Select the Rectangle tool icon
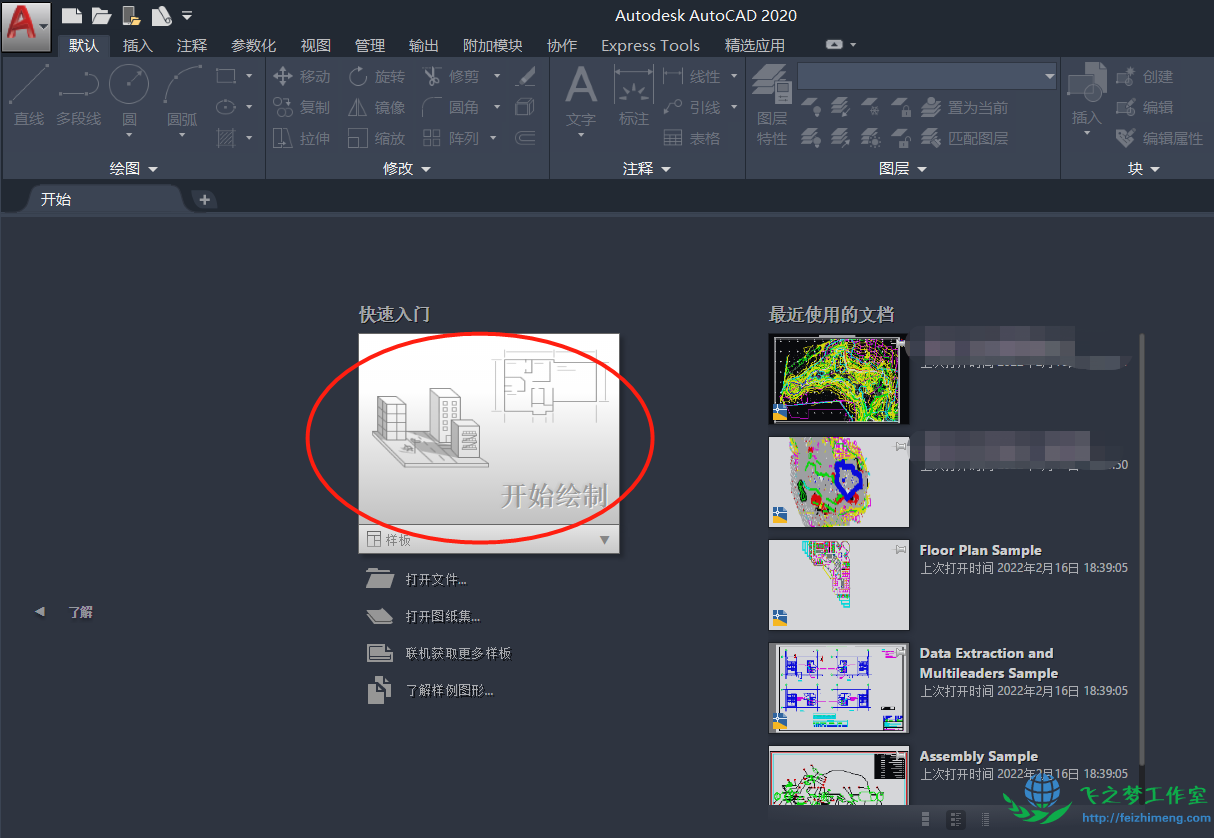The image size is (1214, 838). 226,76
